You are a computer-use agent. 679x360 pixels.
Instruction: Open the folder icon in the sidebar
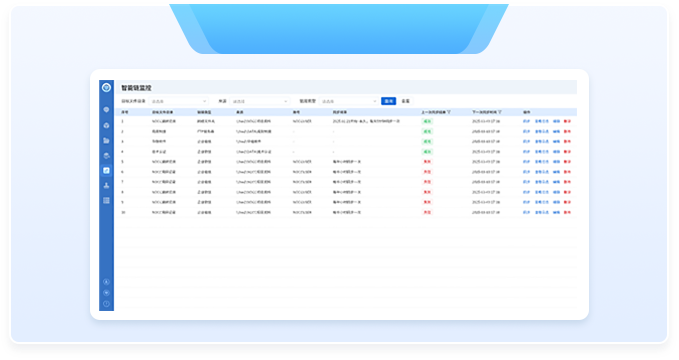coord(106,140)
